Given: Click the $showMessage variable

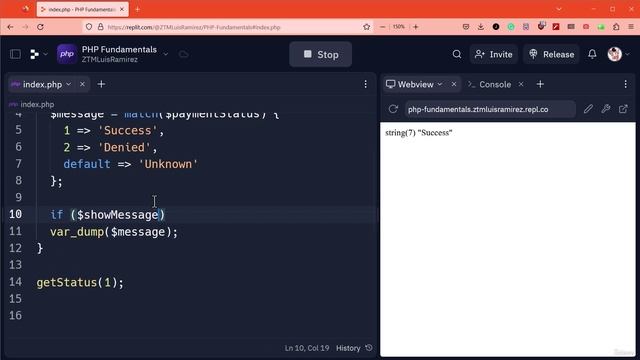Looking at the screenshot, I should [118, 215].
